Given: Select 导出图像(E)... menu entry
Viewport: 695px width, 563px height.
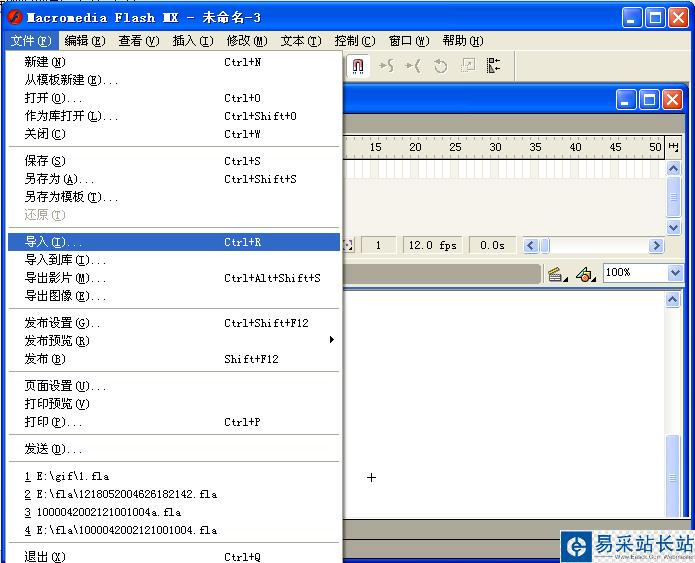Looking at the screenshot, I should pyautogui.click(x=174, y=296).
